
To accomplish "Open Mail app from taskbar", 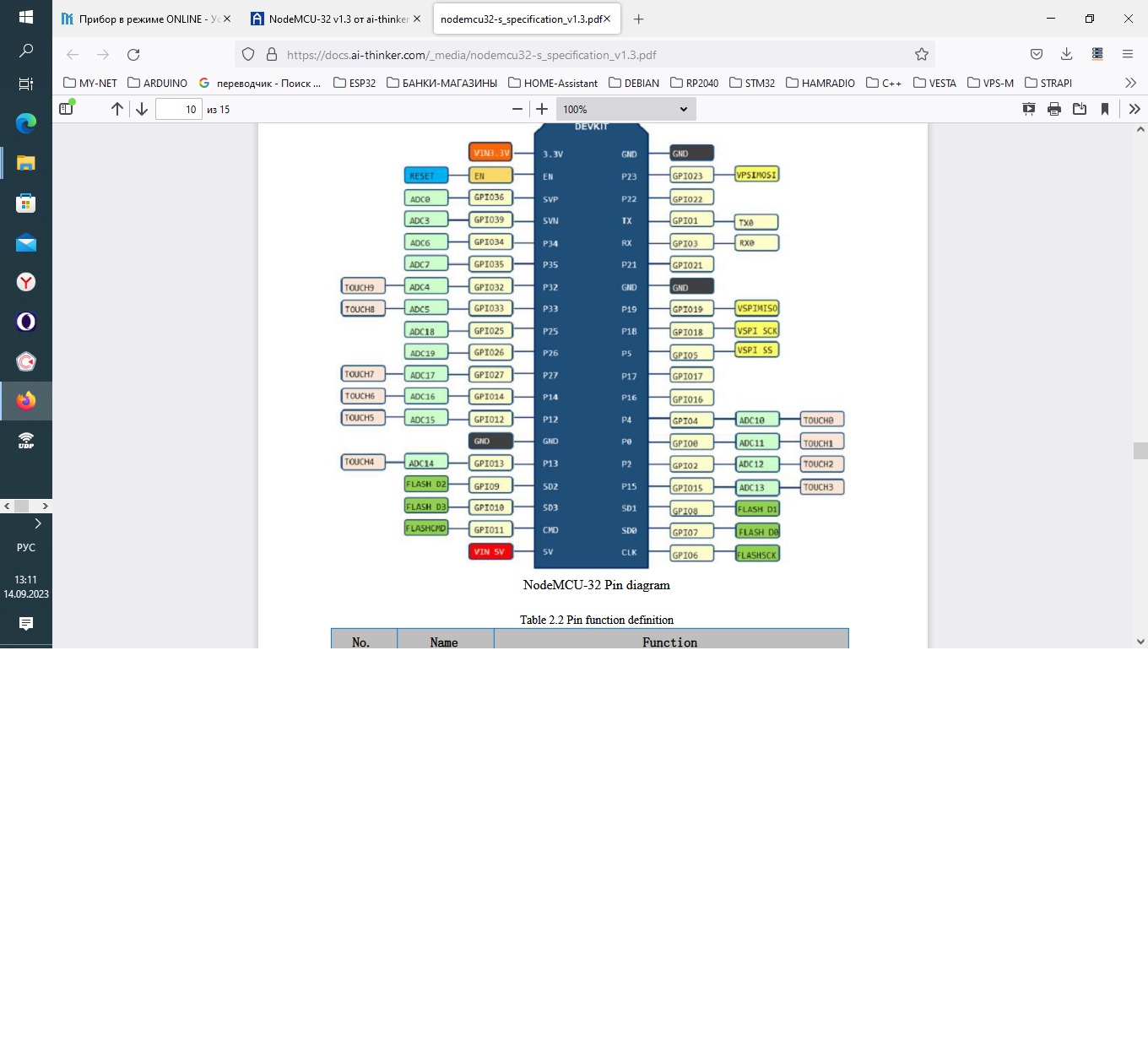I will 26,243.
